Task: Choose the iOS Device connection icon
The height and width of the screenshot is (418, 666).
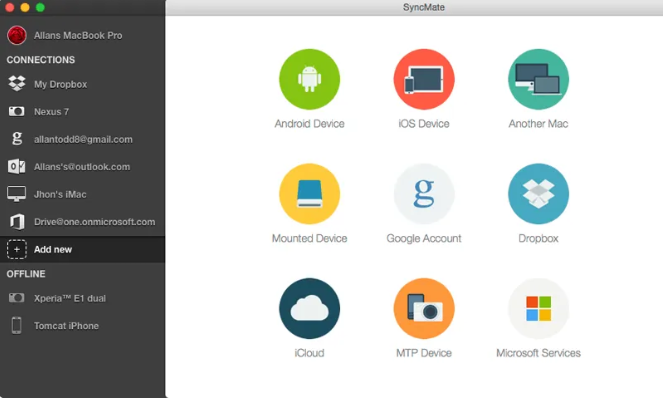Action: (424, 79)
